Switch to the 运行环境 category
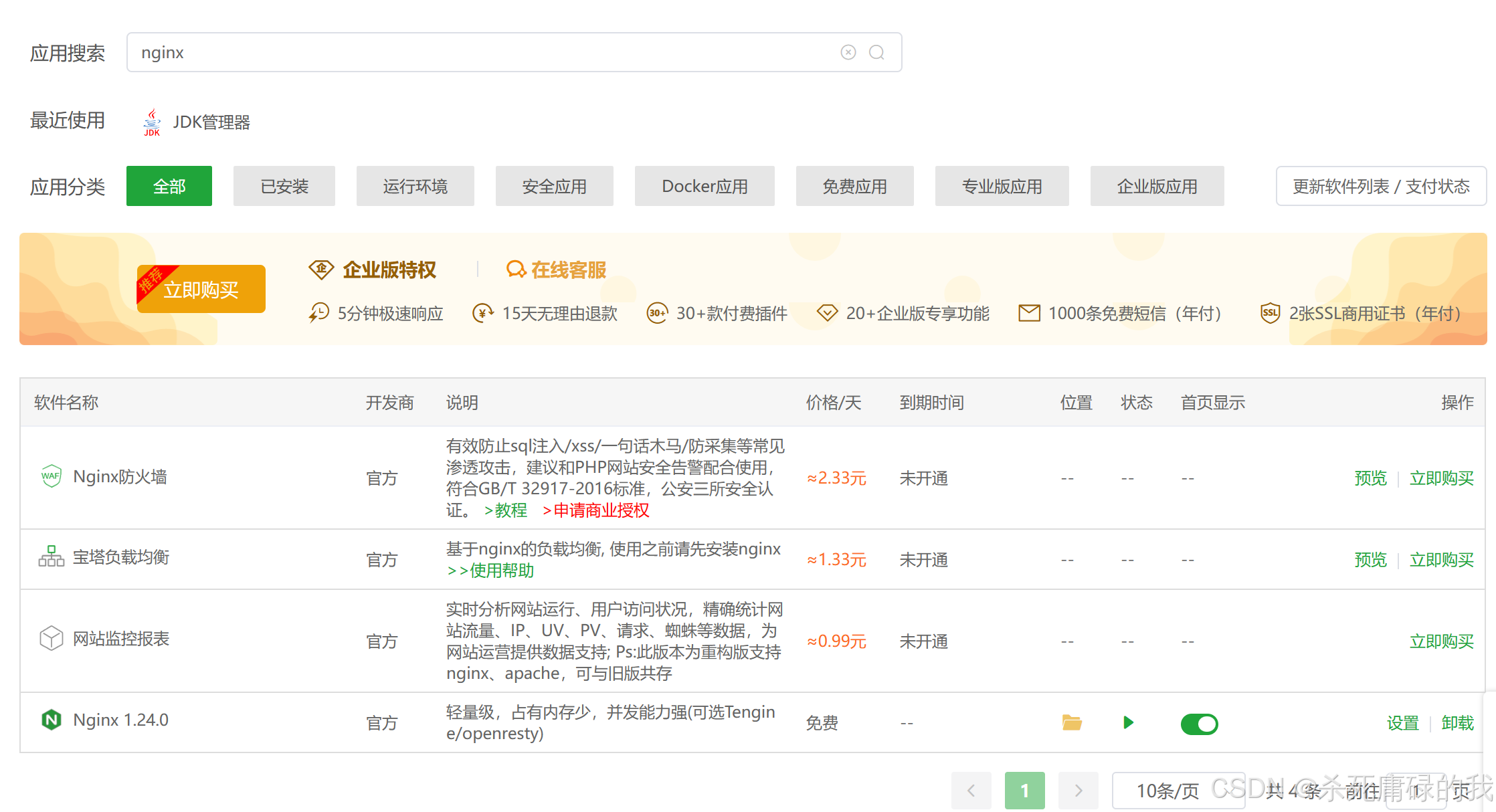 pyautogui.click(x=415, y=186)
